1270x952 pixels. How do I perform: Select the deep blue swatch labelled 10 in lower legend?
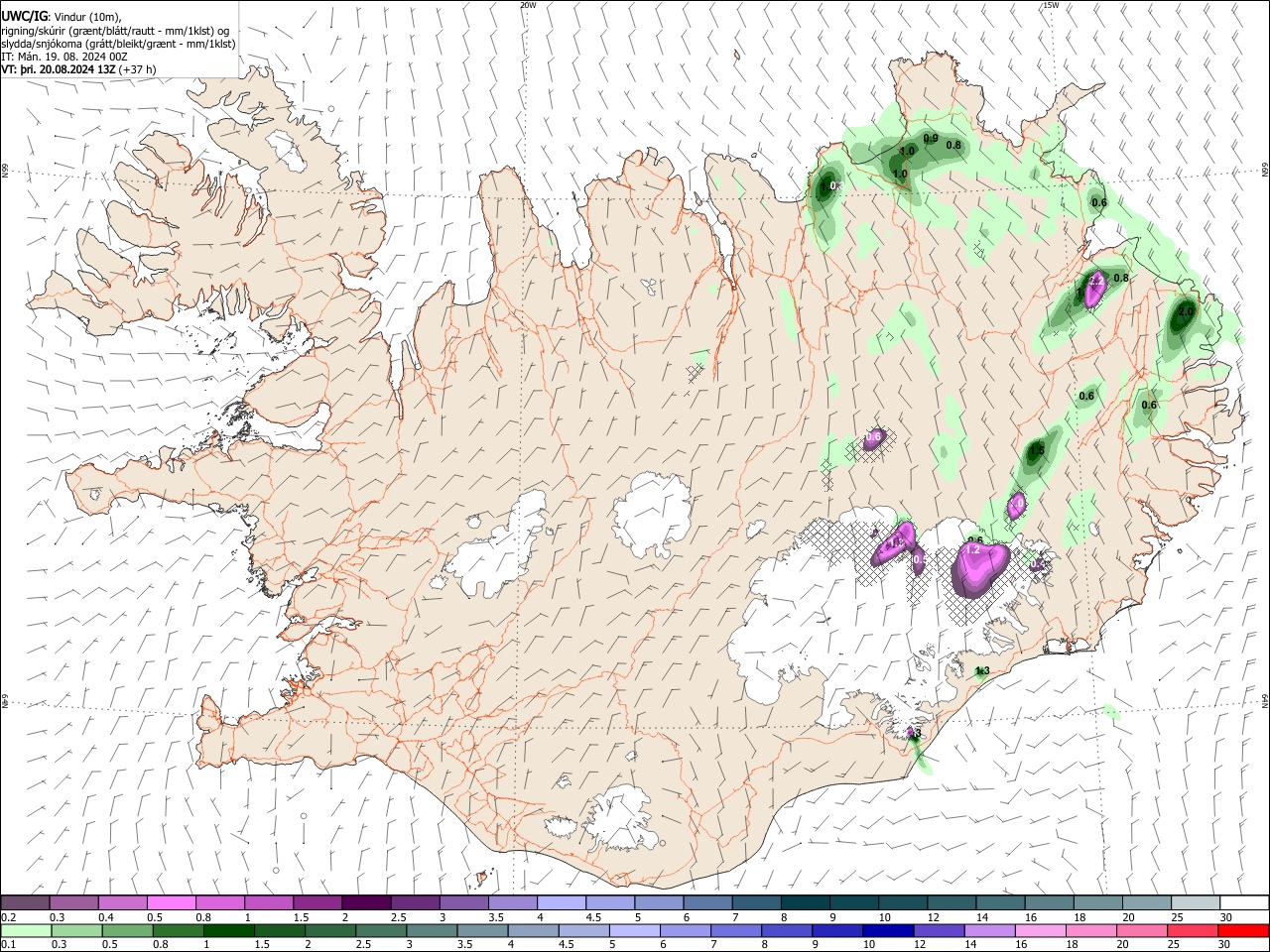pos(887,930)
